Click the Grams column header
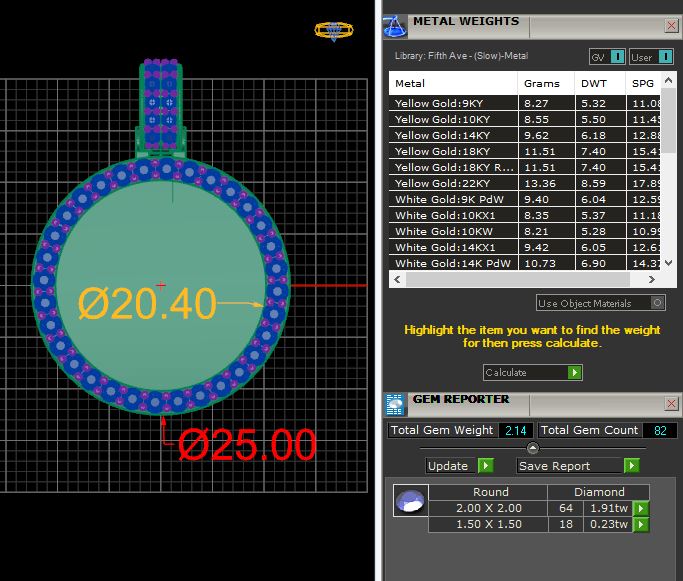 (542, 84)
